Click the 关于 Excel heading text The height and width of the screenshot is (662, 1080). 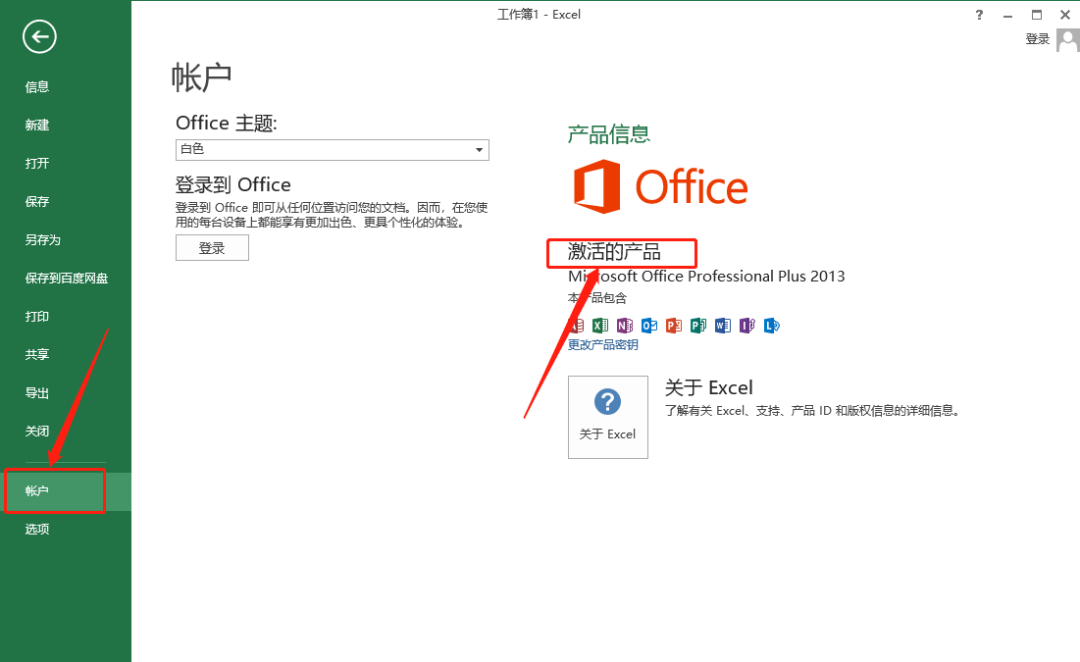click(709, 387)
